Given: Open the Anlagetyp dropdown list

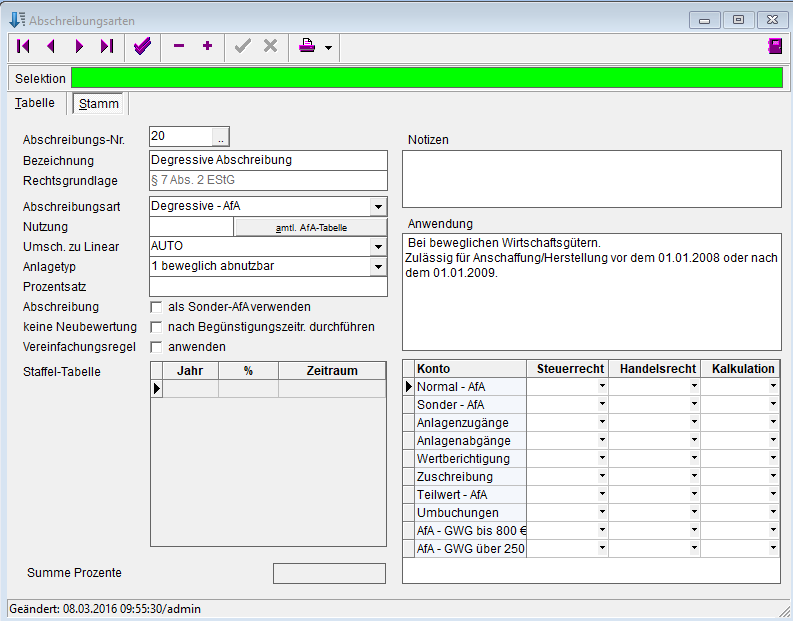Looking at the screenshot, I should click(x=377, y=267).
